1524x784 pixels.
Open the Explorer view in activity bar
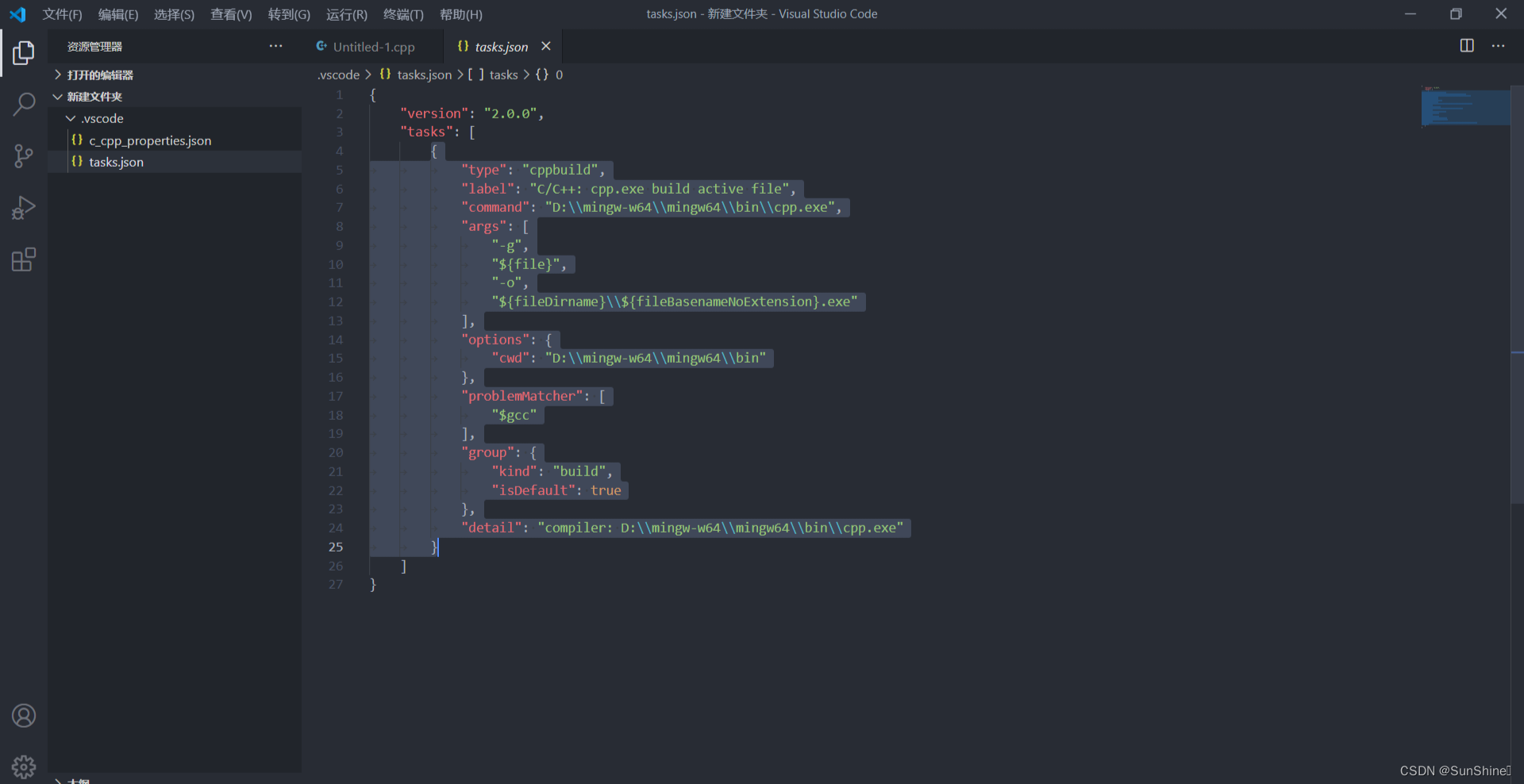(x=24, y=52)
